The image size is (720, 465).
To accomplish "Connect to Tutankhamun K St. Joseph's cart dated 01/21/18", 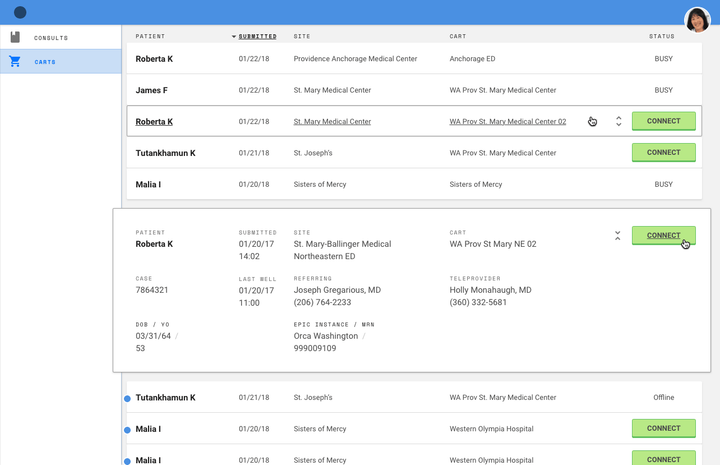I will point(664,152).
